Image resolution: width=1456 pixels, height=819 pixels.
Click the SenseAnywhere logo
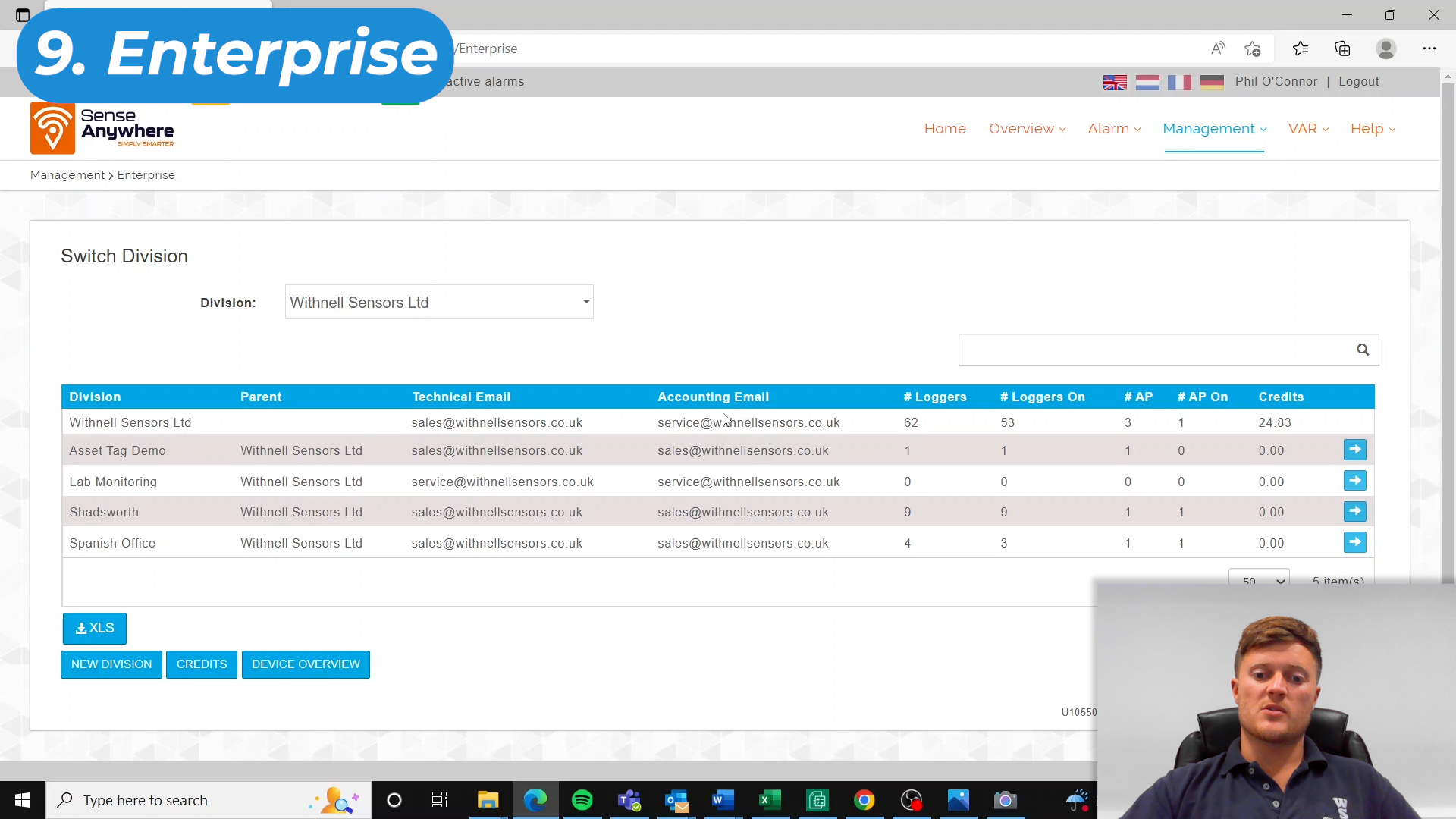click(x=102, y=128)
